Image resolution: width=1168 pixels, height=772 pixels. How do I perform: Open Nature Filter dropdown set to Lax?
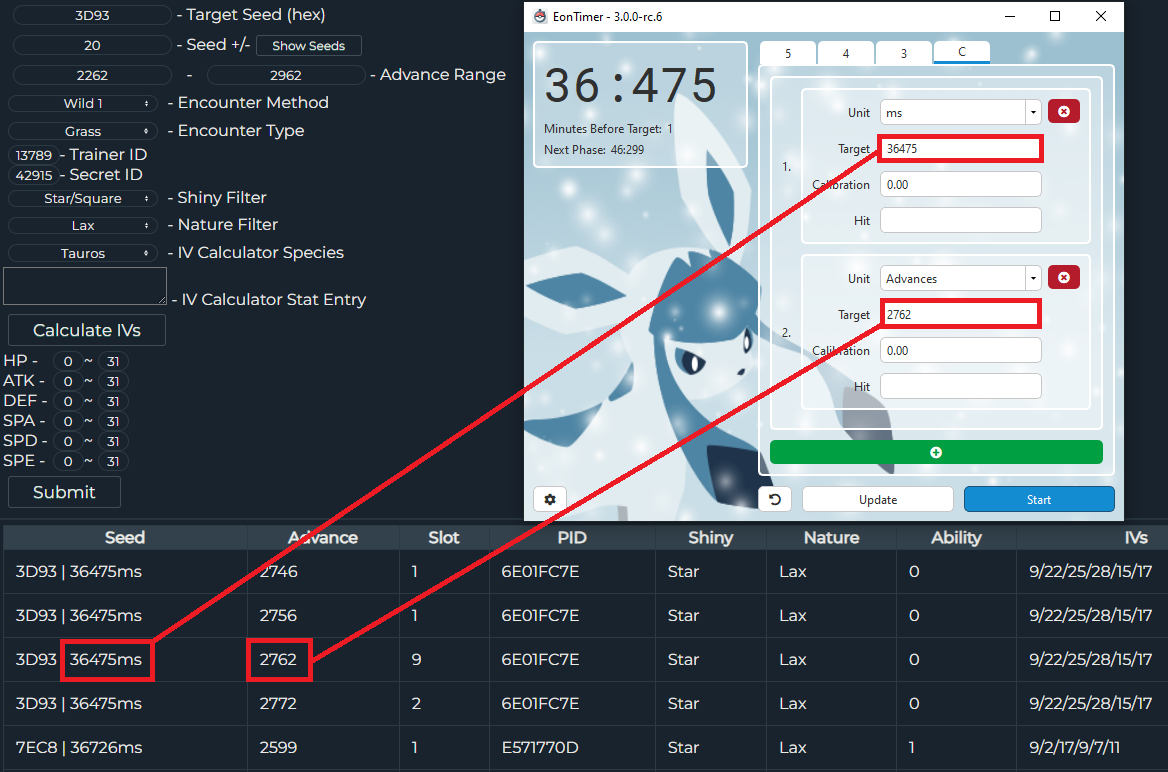(83, 225)
